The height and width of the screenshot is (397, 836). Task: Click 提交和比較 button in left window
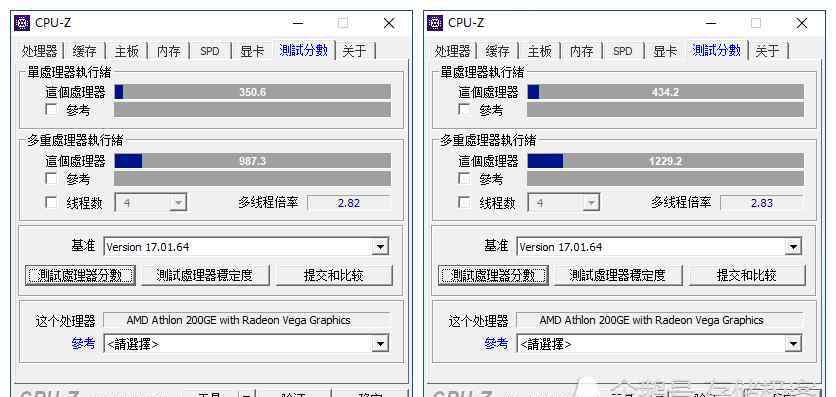[334, 276]
